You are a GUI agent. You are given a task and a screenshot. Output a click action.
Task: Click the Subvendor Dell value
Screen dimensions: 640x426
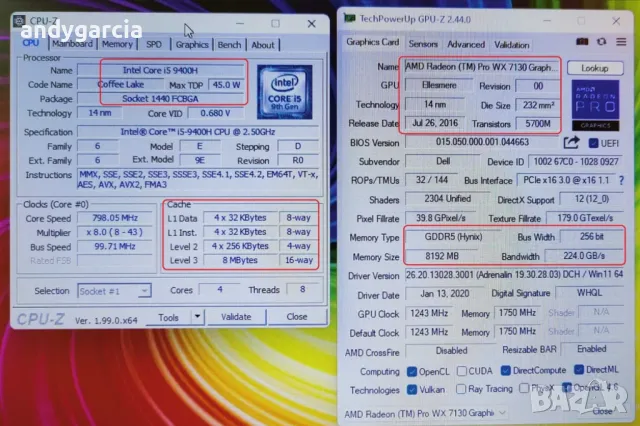pos(443,161)
